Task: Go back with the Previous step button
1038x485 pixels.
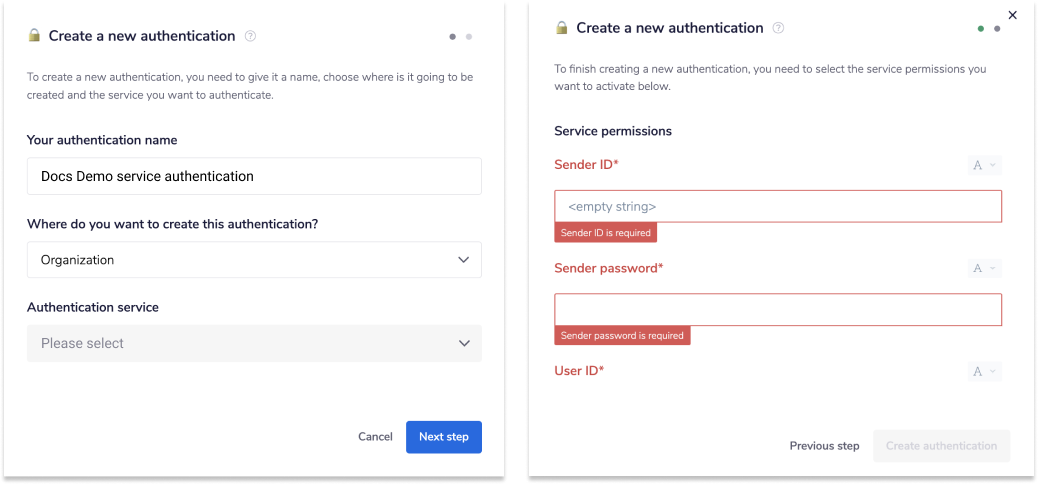Action: pyautogui.click(x=824, y=446)
